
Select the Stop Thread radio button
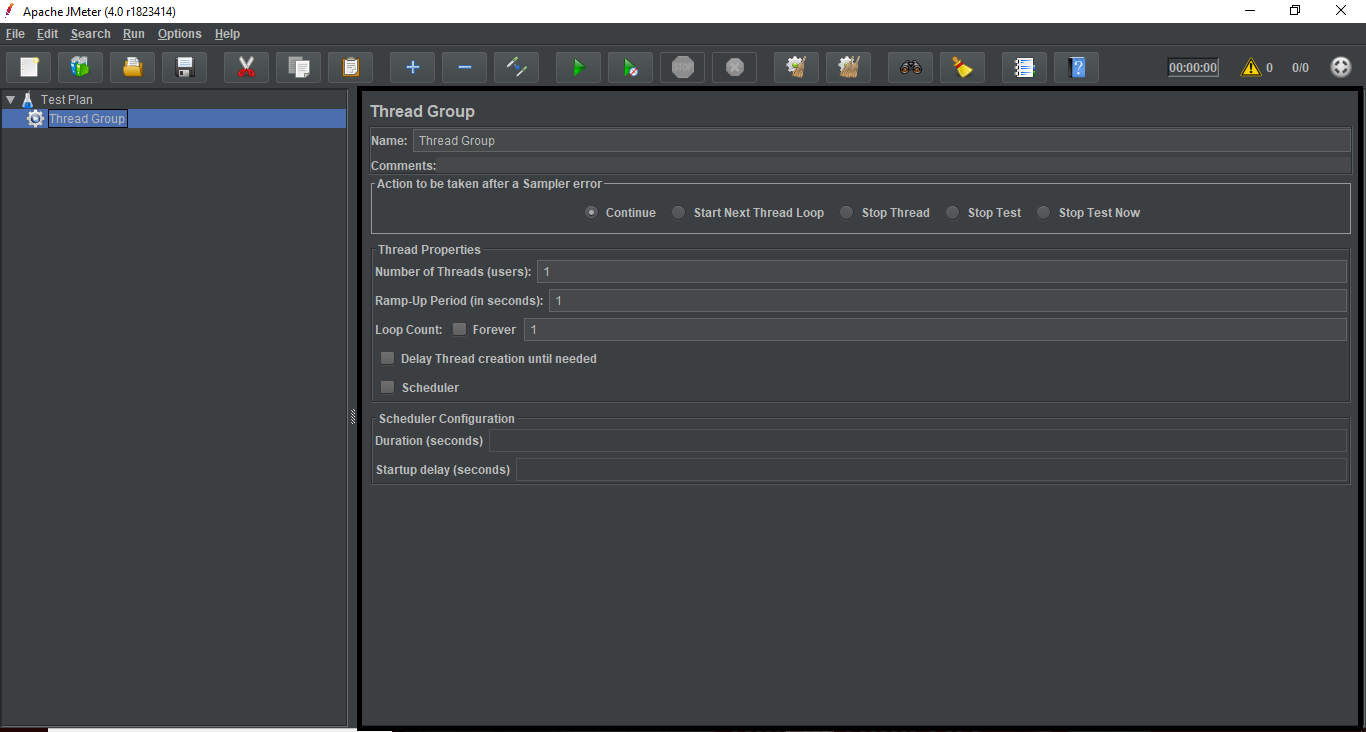pos(847,213)
